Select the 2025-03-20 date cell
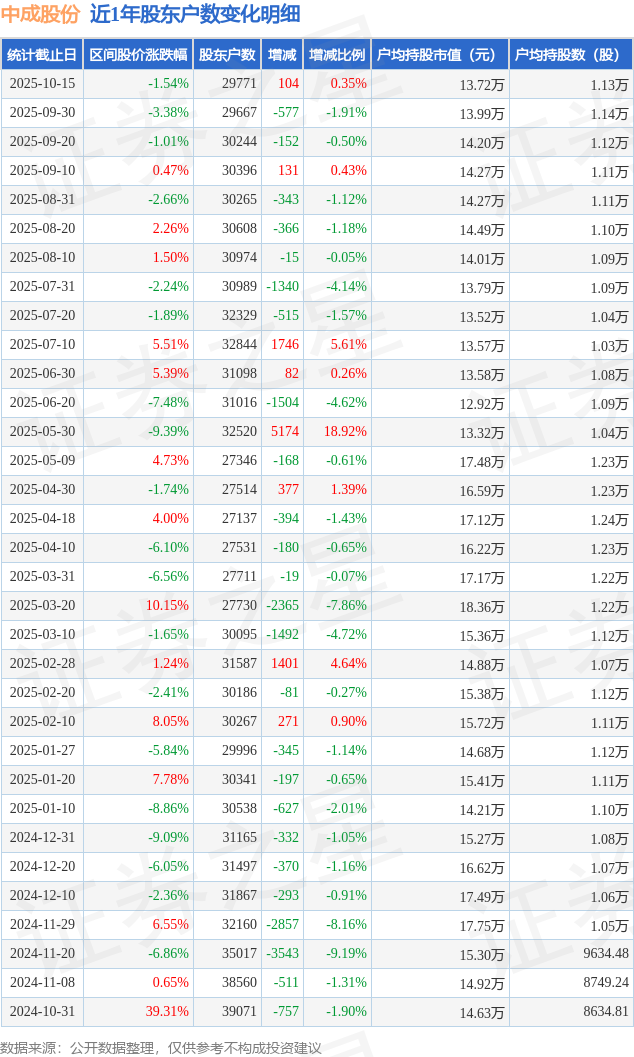 click(x=42, y=606)
